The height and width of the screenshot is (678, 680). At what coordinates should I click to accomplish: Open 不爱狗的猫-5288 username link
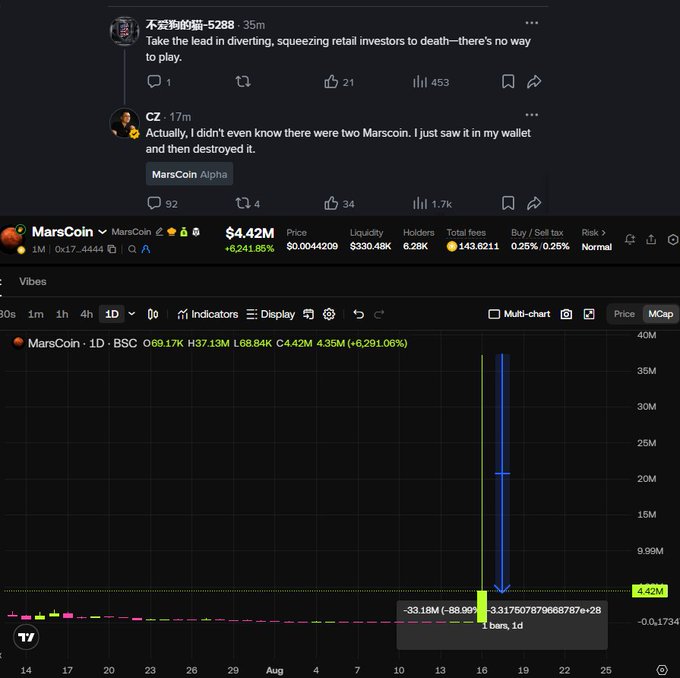click(x=190, y=25)
